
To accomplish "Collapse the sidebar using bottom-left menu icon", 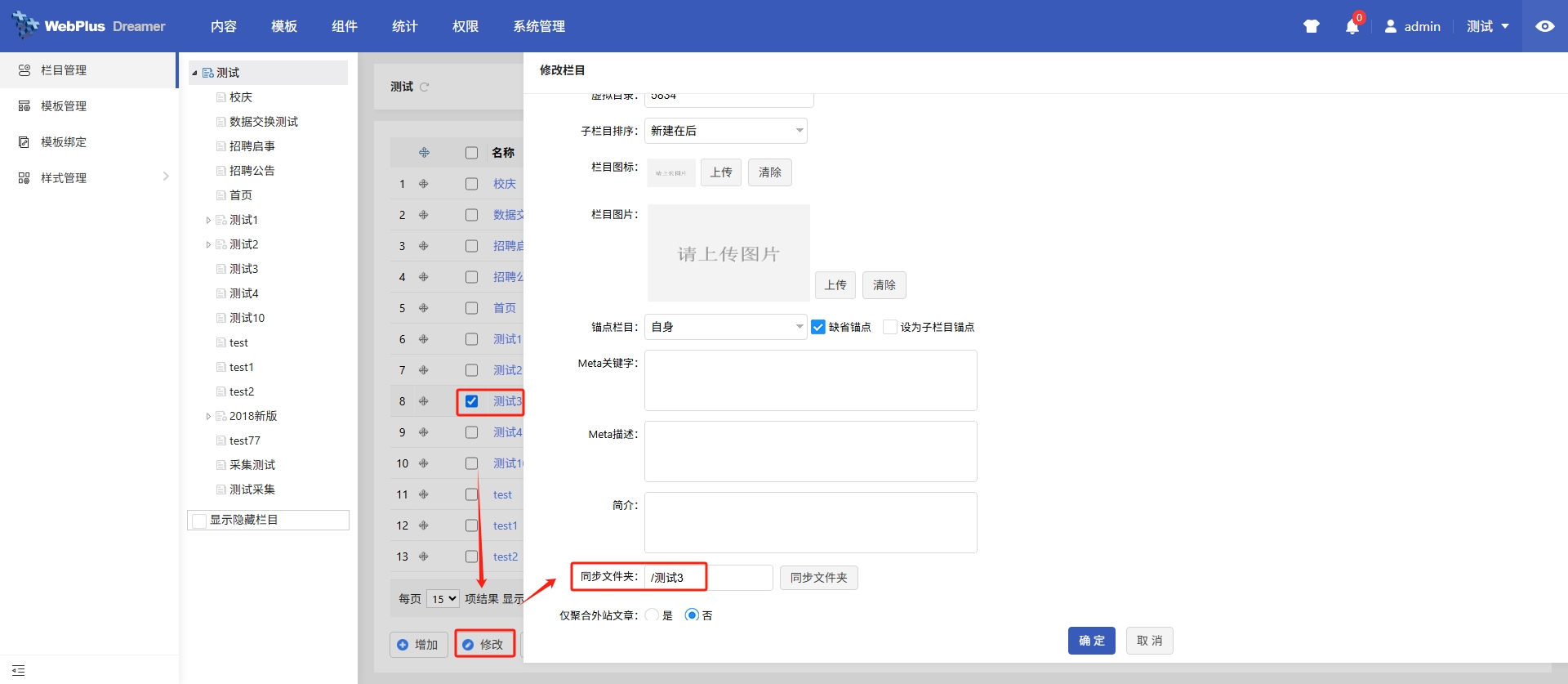I will [19, 670].
